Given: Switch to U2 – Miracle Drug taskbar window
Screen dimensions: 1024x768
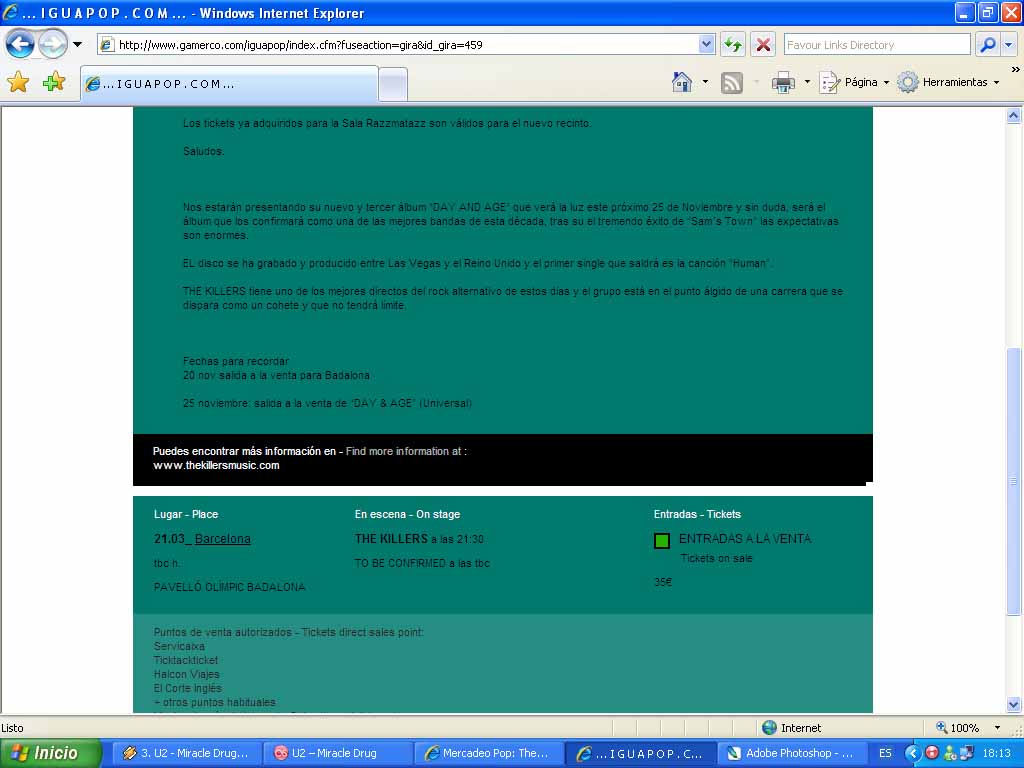Looking at the screenshot, I should (338, 753).
